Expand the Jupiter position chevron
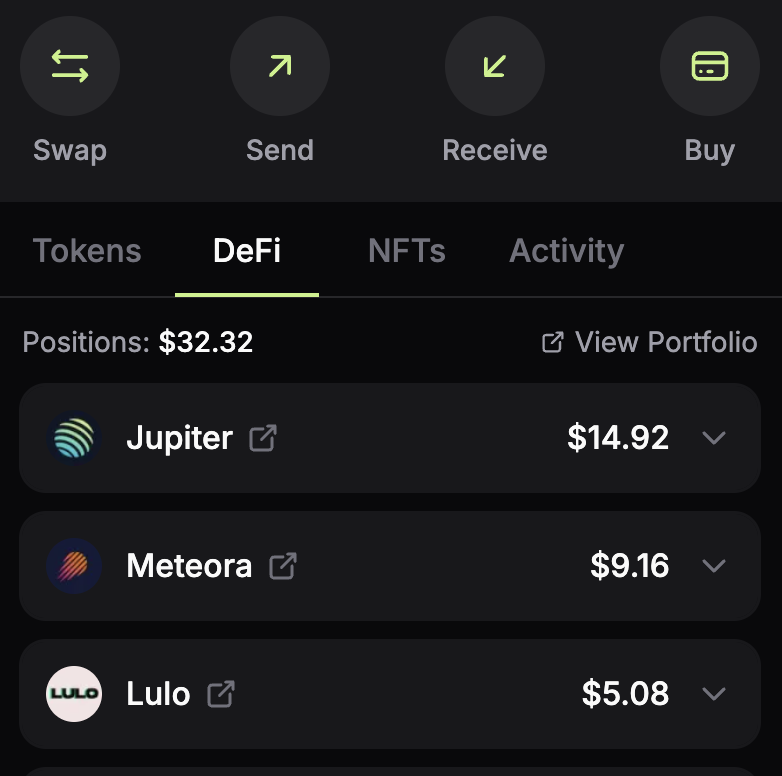This screenshot has height=776, width=782. [713, 438]
